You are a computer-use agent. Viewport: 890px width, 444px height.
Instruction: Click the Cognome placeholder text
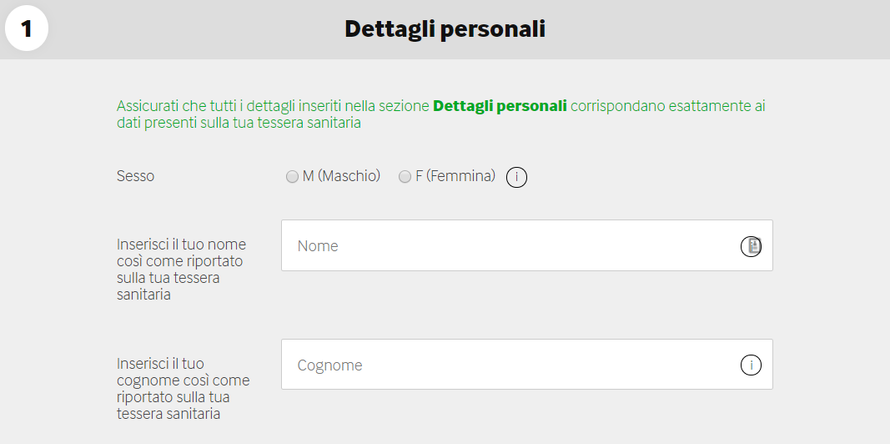click(330, 366)
